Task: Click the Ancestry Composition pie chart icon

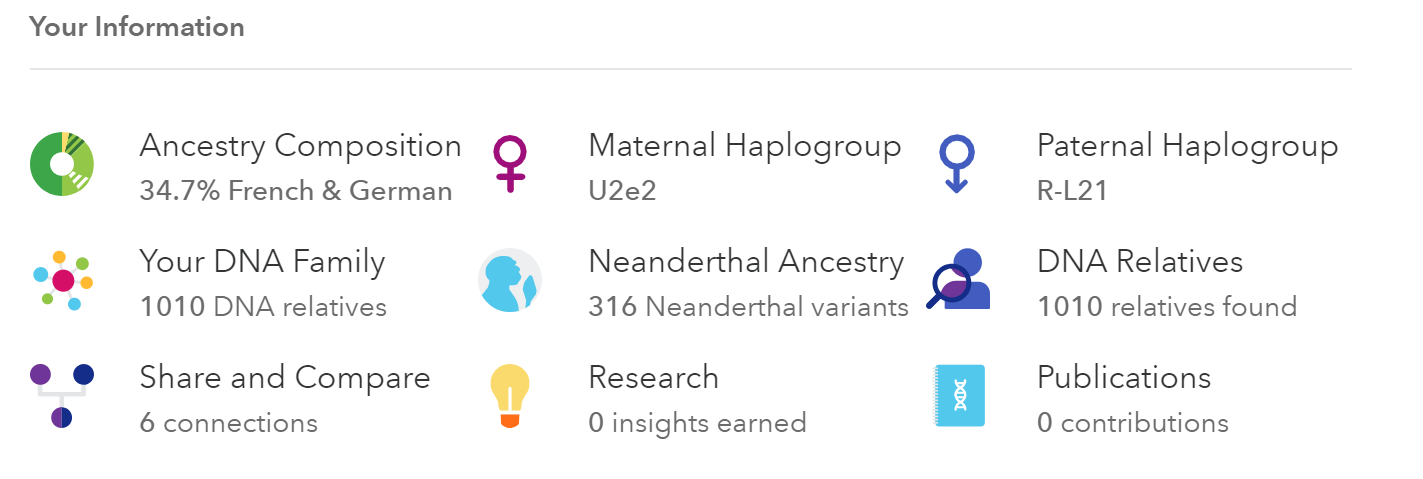Action: 62,164
